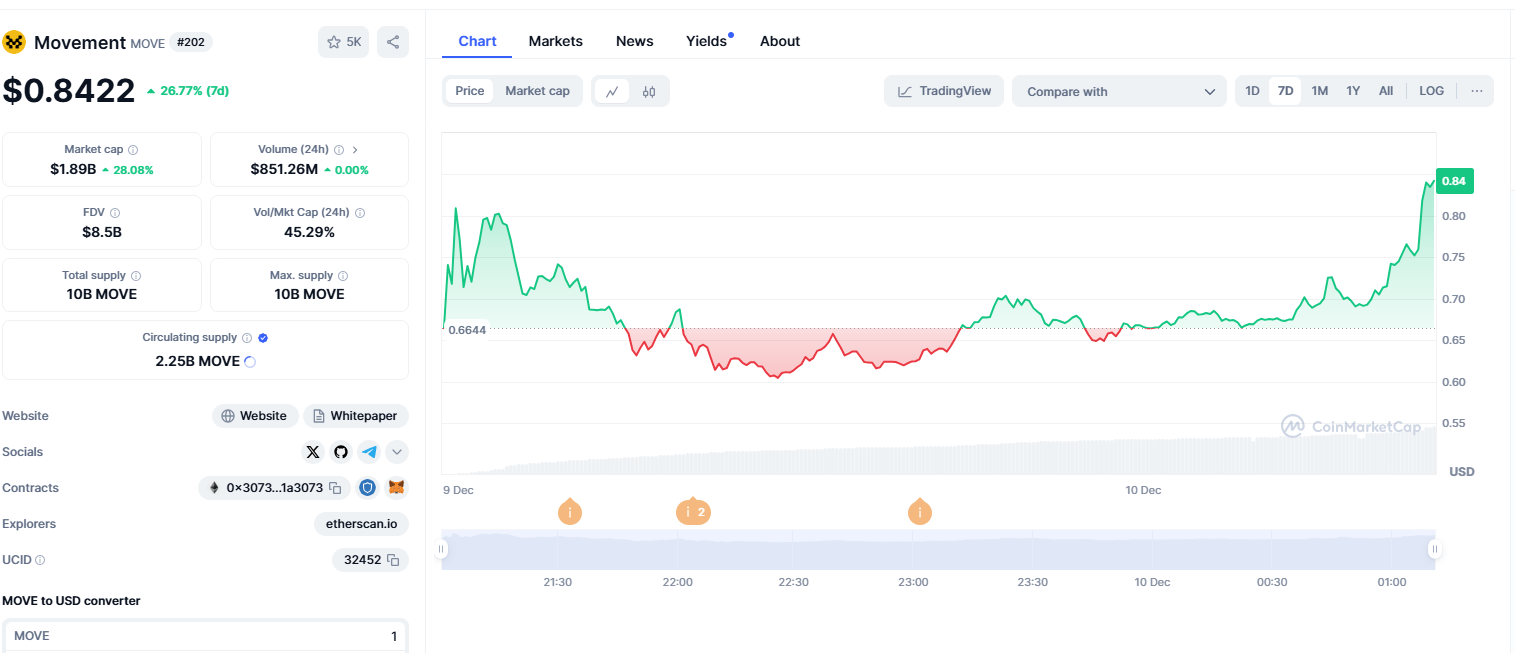Open the Whitepaper button
Image resolution: width=1515 pixels, height=653 pixels.
point(356,416)
